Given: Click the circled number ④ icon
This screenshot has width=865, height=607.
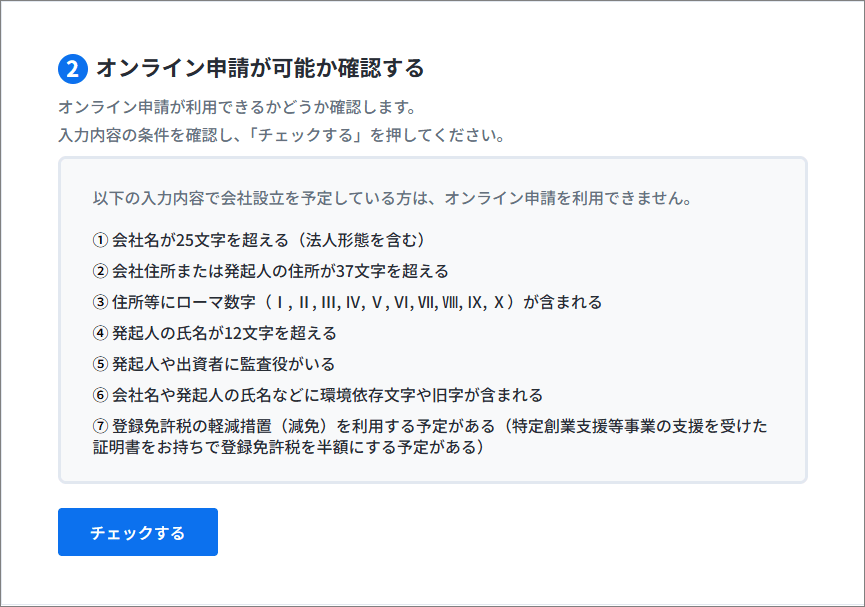Looking at the screenshot, I should click(x=100, y=333).
